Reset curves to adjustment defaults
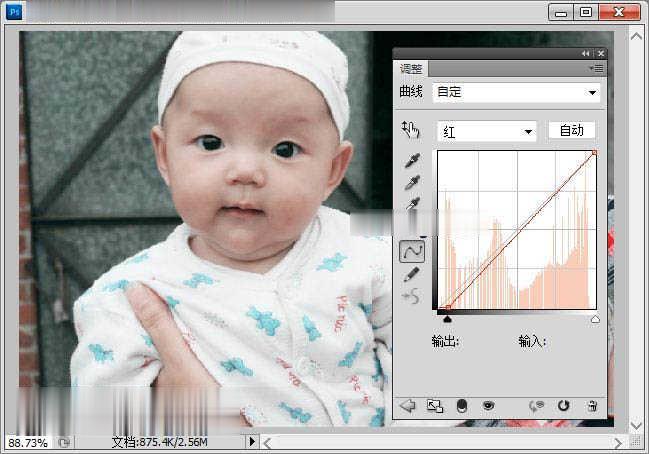This screenshot has height=454, width=649. (563, 406)
